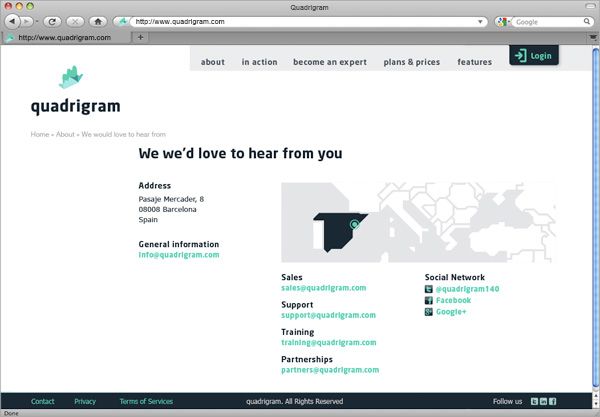
Task: Click the training@quadrigram.com link
Action: coord(329,342)
